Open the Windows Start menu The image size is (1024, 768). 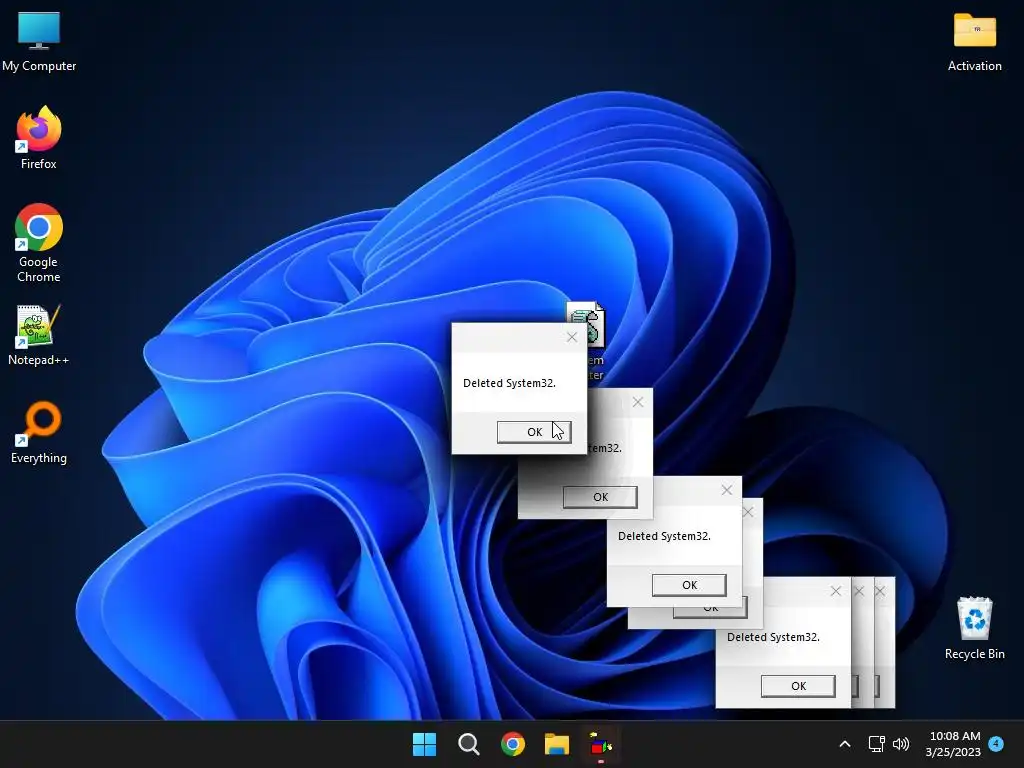click(424, 744)
